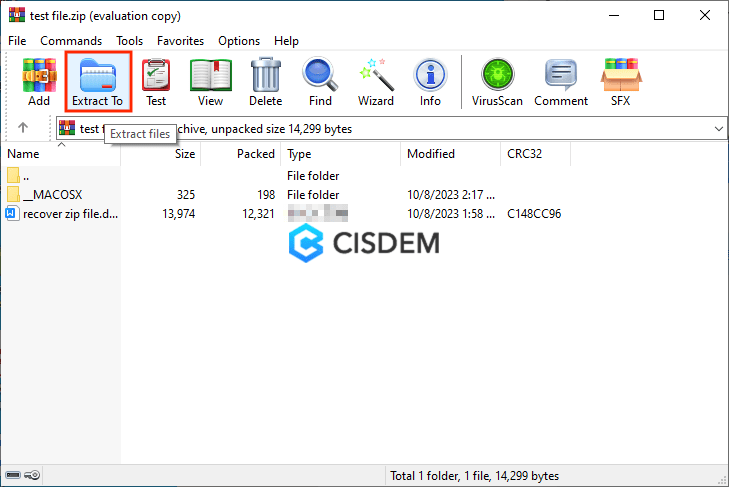Start VirusScan on the archive

pos(497,82)
